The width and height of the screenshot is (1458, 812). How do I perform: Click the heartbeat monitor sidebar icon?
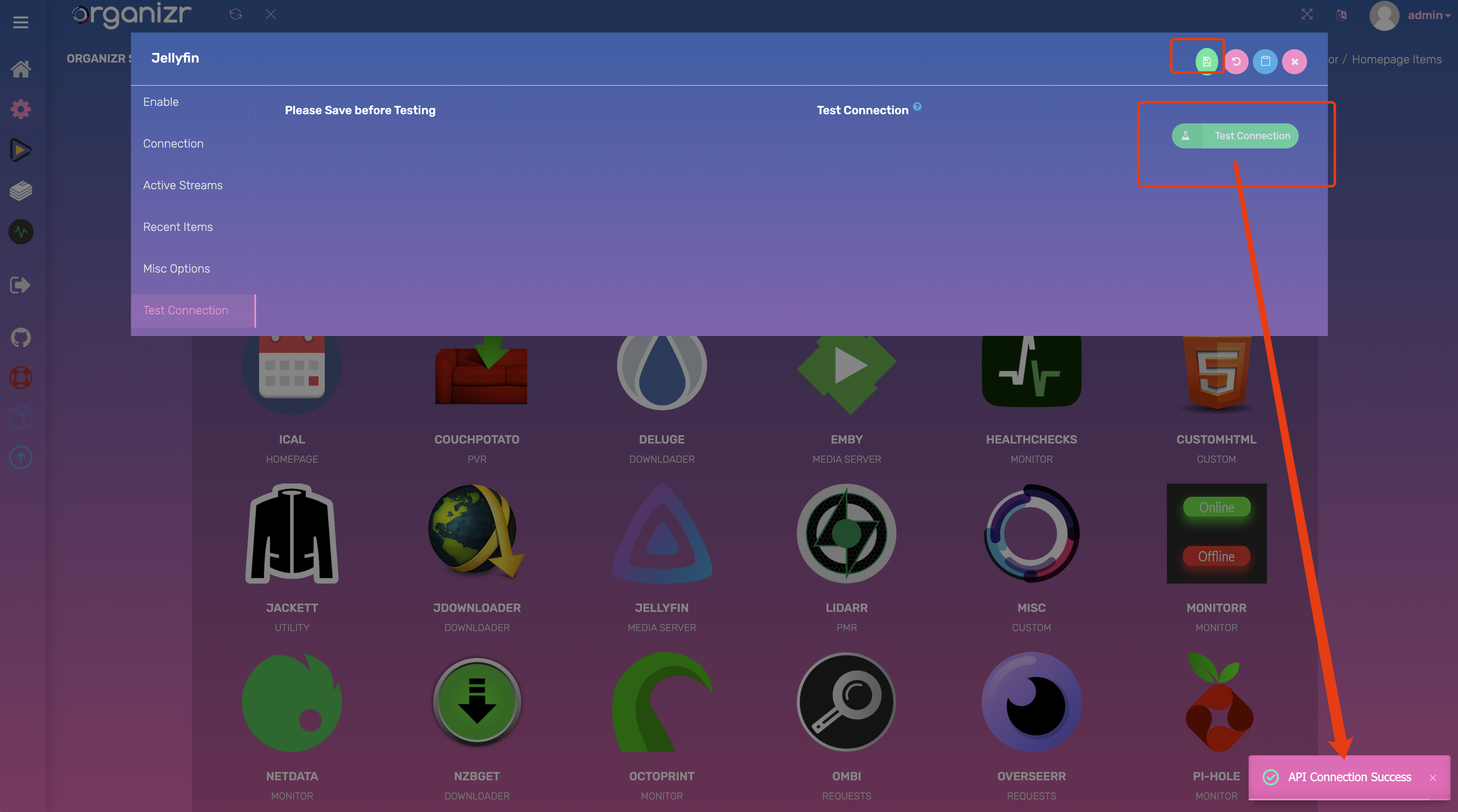21,231
